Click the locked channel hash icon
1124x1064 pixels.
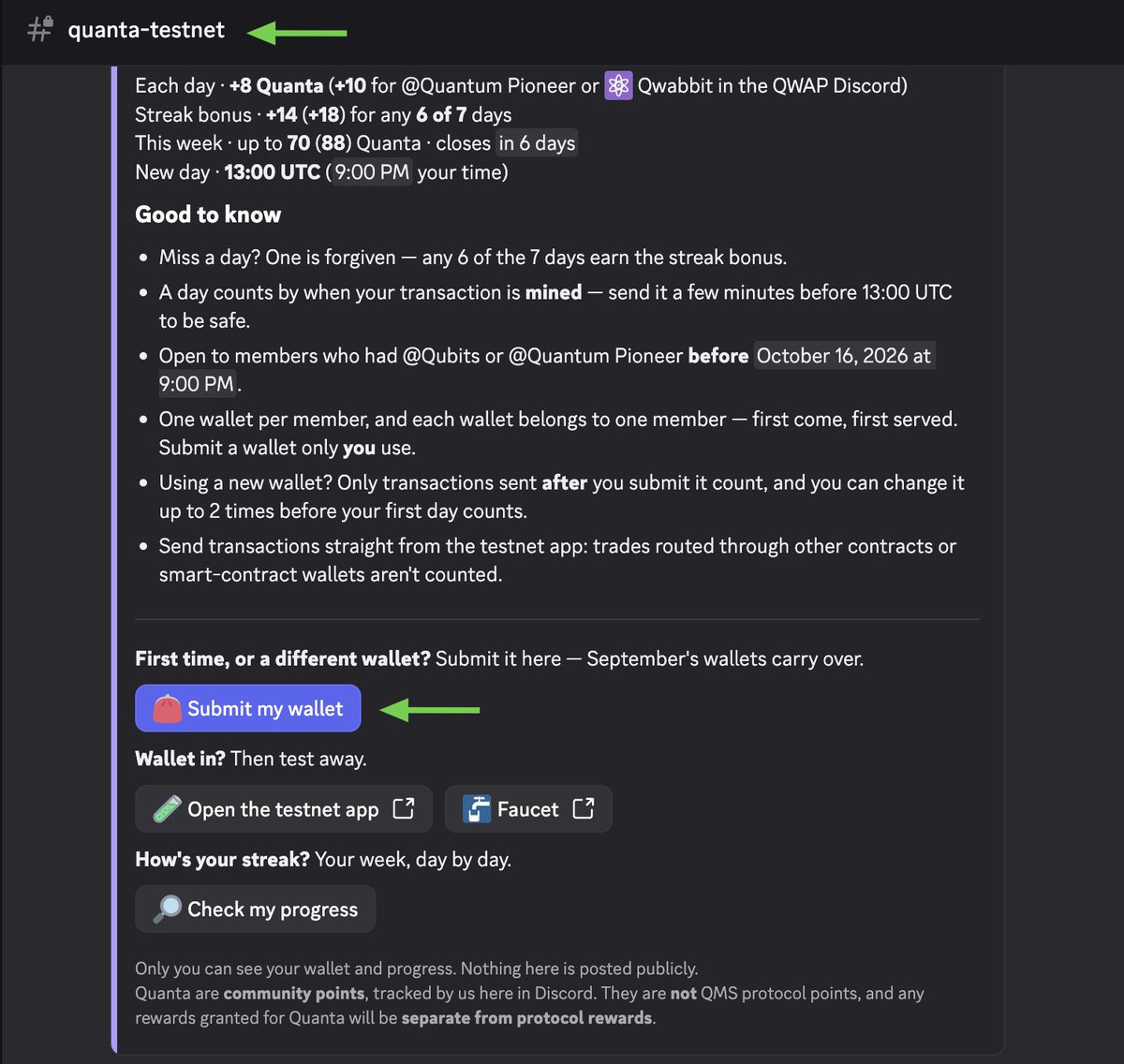click(39, 29)
